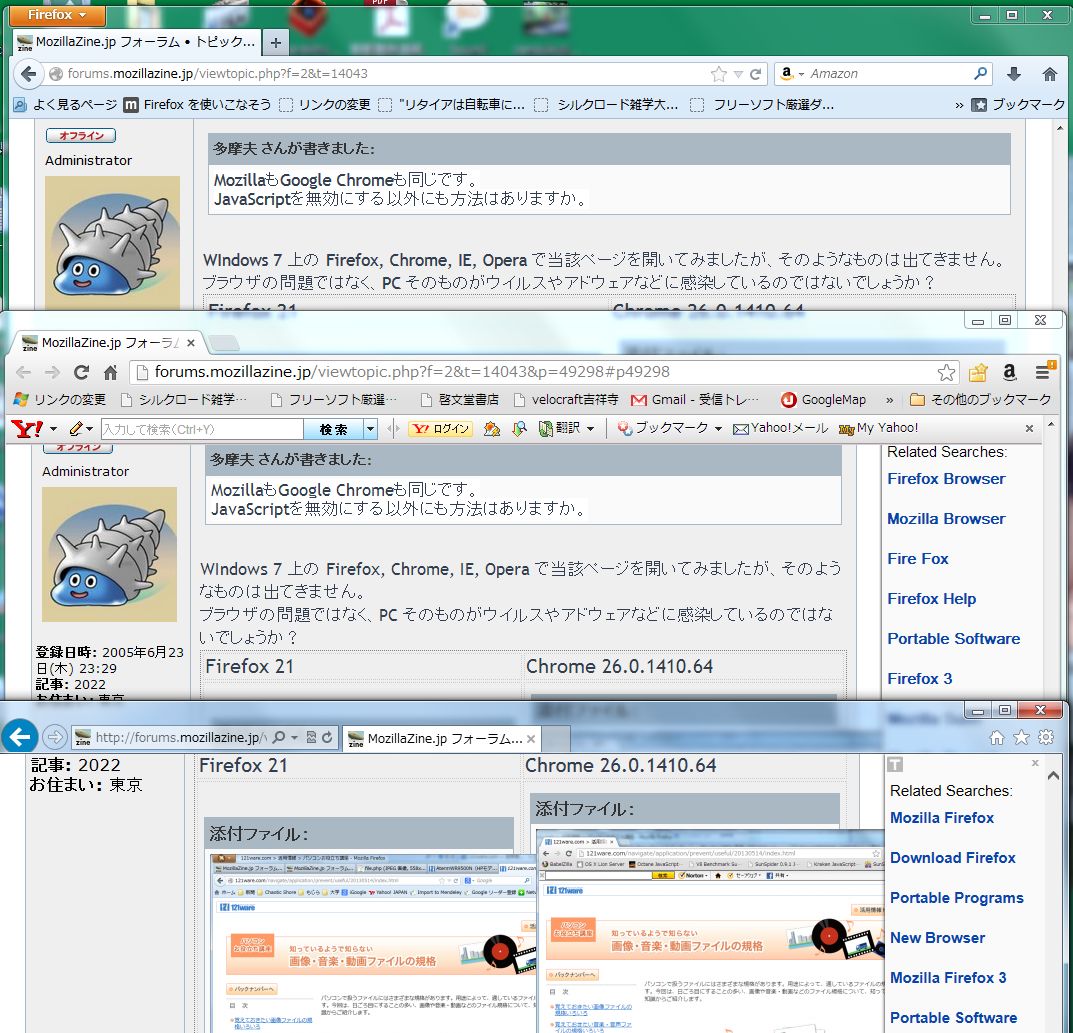
Task: Click the Yahoo toolbar 検索 button
Action: click(x=333, y=429)
